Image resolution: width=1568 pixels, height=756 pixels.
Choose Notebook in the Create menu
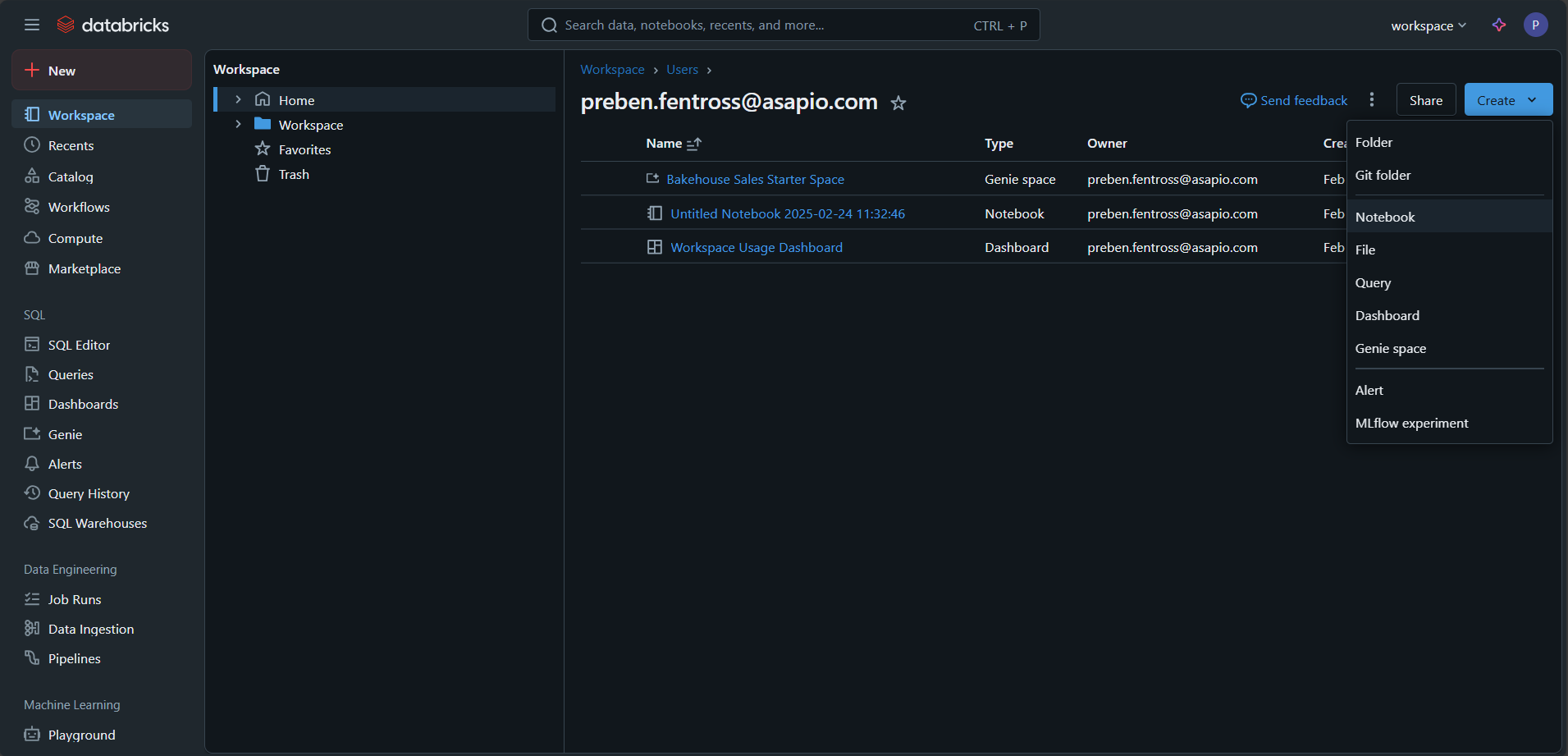(x=1449, y=217)
